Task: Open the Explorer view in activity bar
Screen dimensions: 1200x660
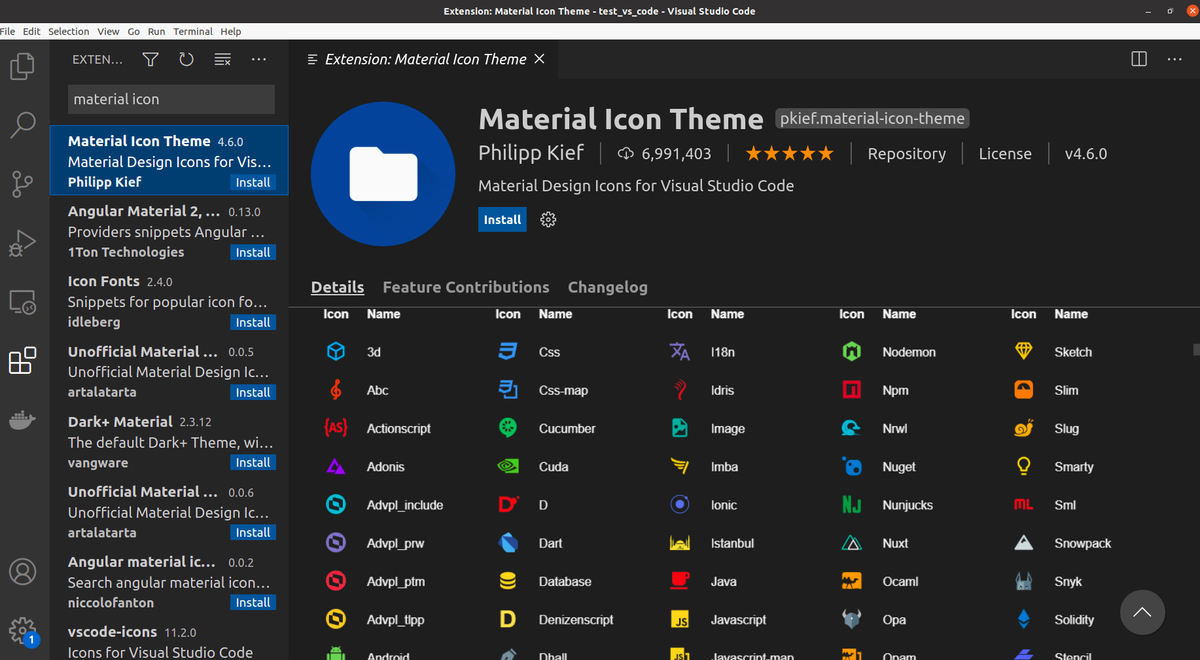Action: 22,67
